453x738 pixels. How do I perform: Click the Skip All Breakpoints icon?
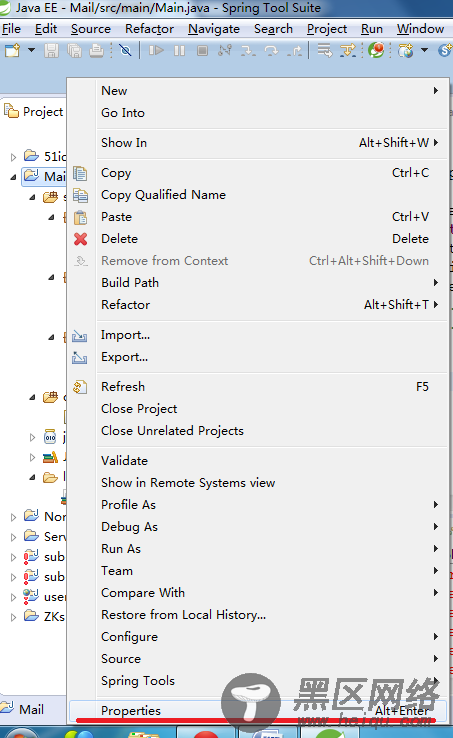pos(125,50)
